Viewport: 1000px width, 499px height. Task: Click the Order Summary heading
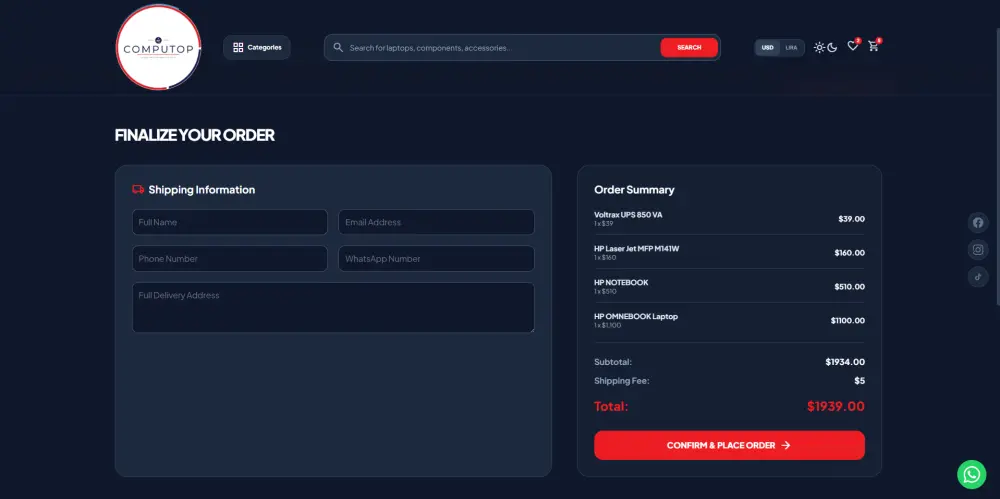(634, 190)
